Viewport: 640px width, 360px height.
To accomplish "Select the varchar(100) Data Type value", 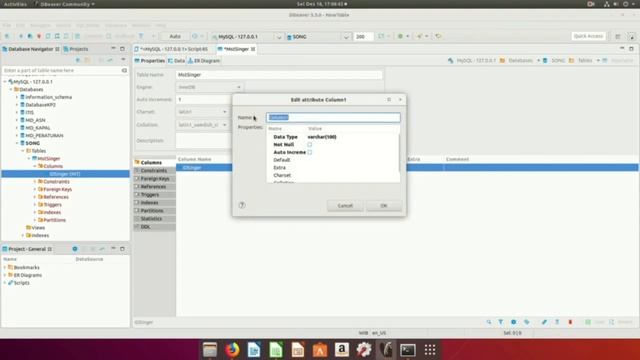I will pos(322,137).
